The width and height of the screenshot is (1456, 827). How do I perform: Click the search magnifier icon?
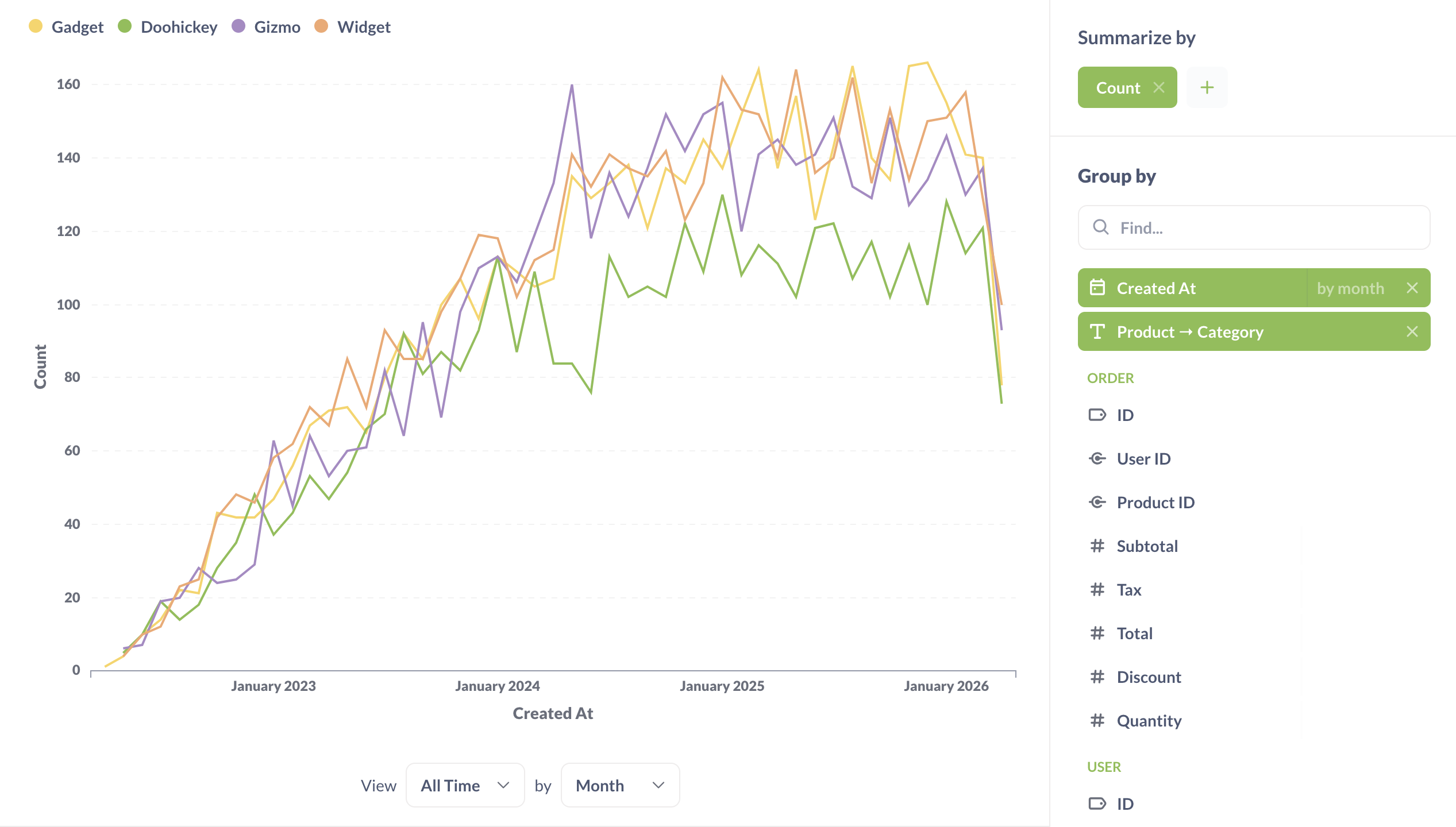tap(1100, 227)
